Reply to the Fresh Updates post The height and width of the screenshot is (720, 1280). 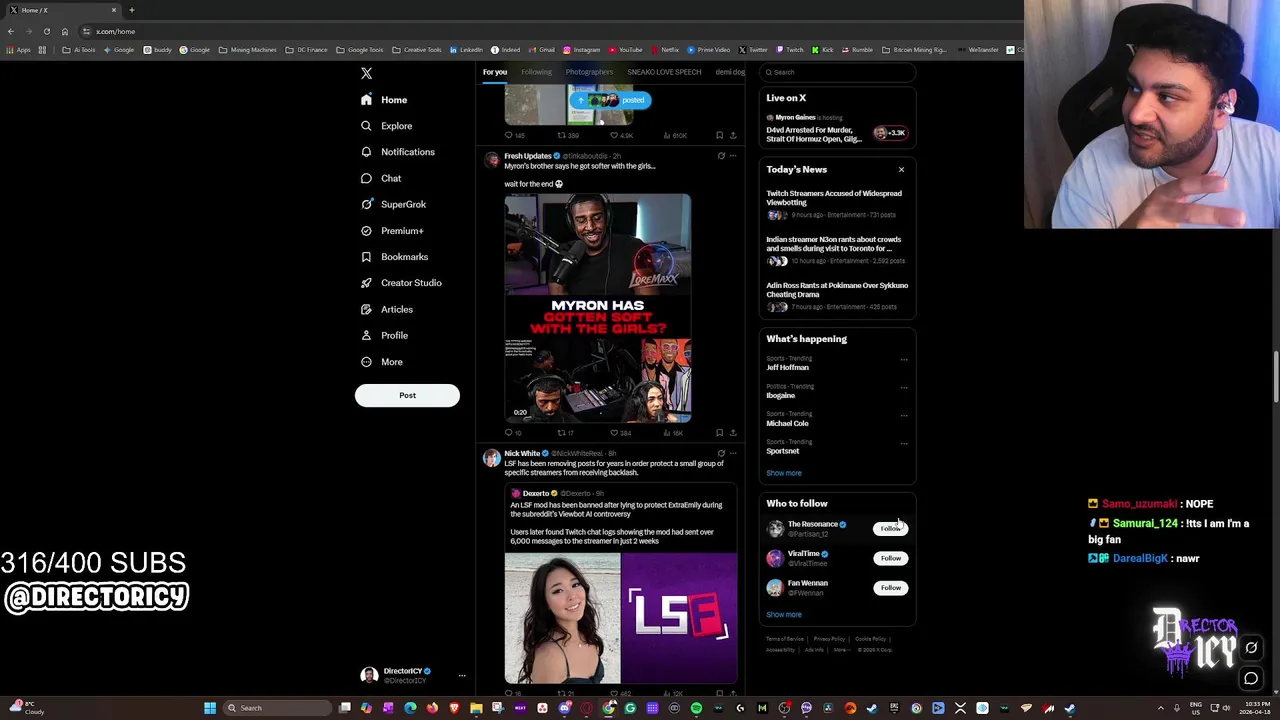[x=513, y=433]
